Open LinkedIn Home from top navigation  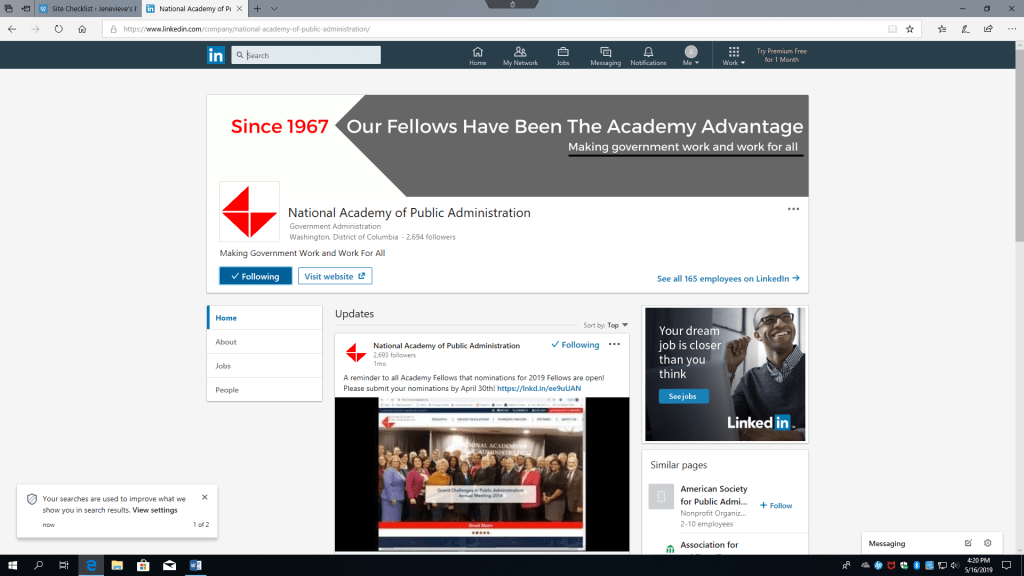[477, 56]
